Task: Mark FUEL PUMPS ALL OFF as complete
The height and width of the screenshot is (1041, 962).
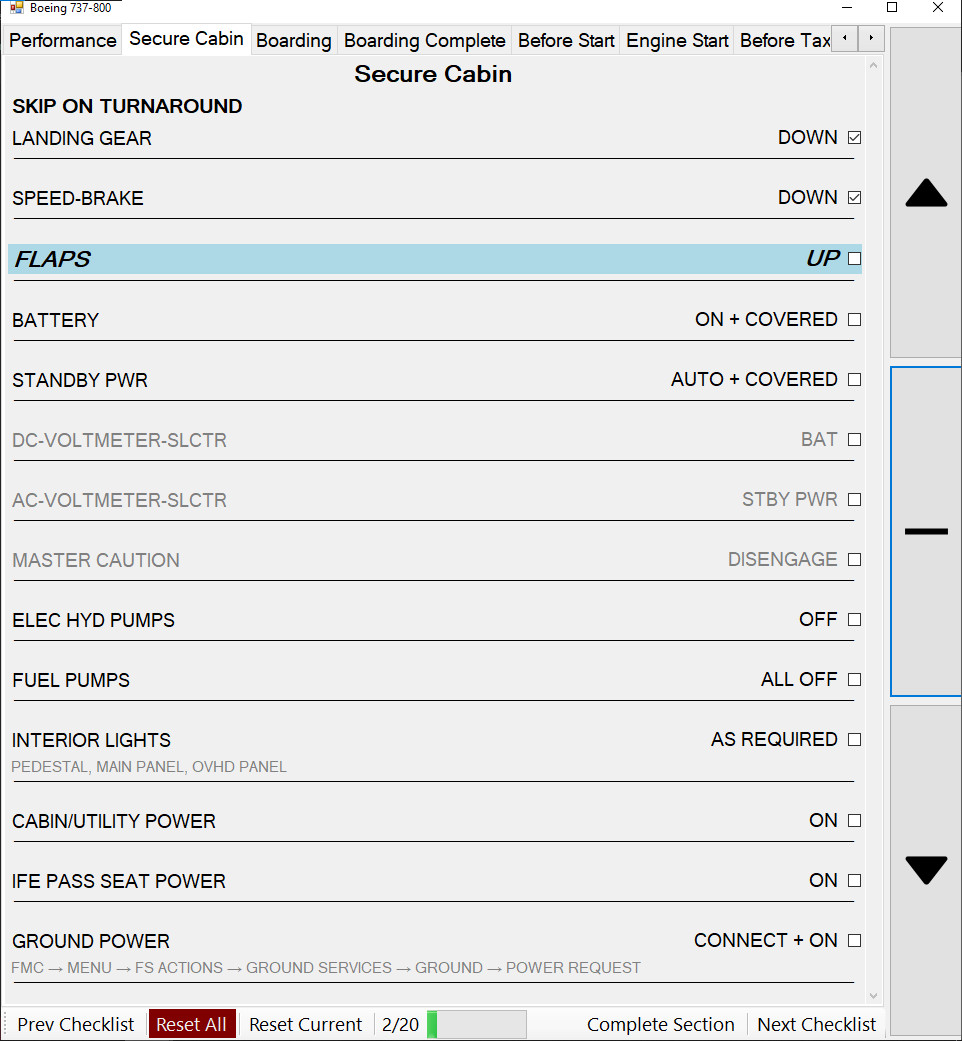Action: (853, 679)
